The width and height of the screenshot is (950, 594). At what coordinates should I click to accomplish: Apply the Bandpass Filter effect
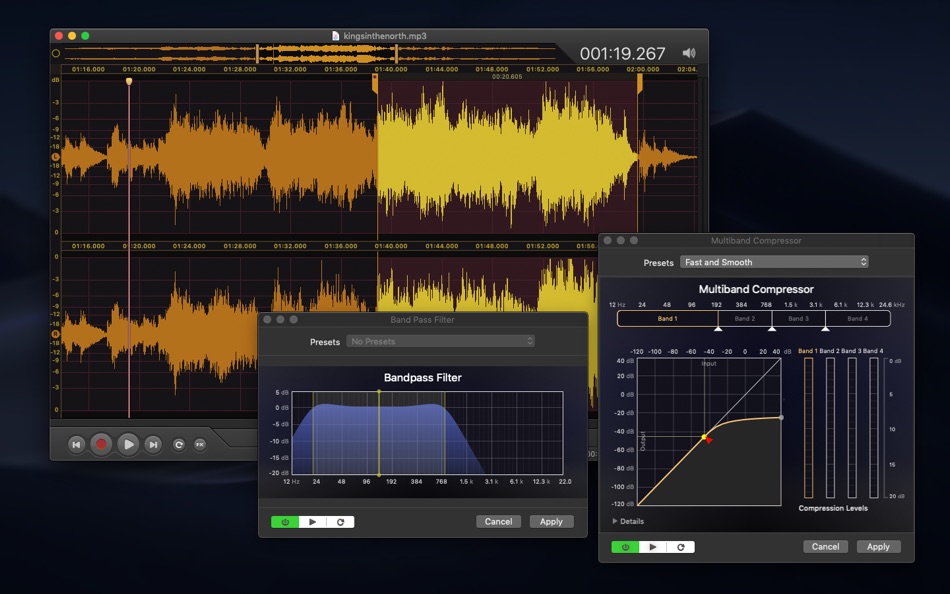click(x=551, y=521)
